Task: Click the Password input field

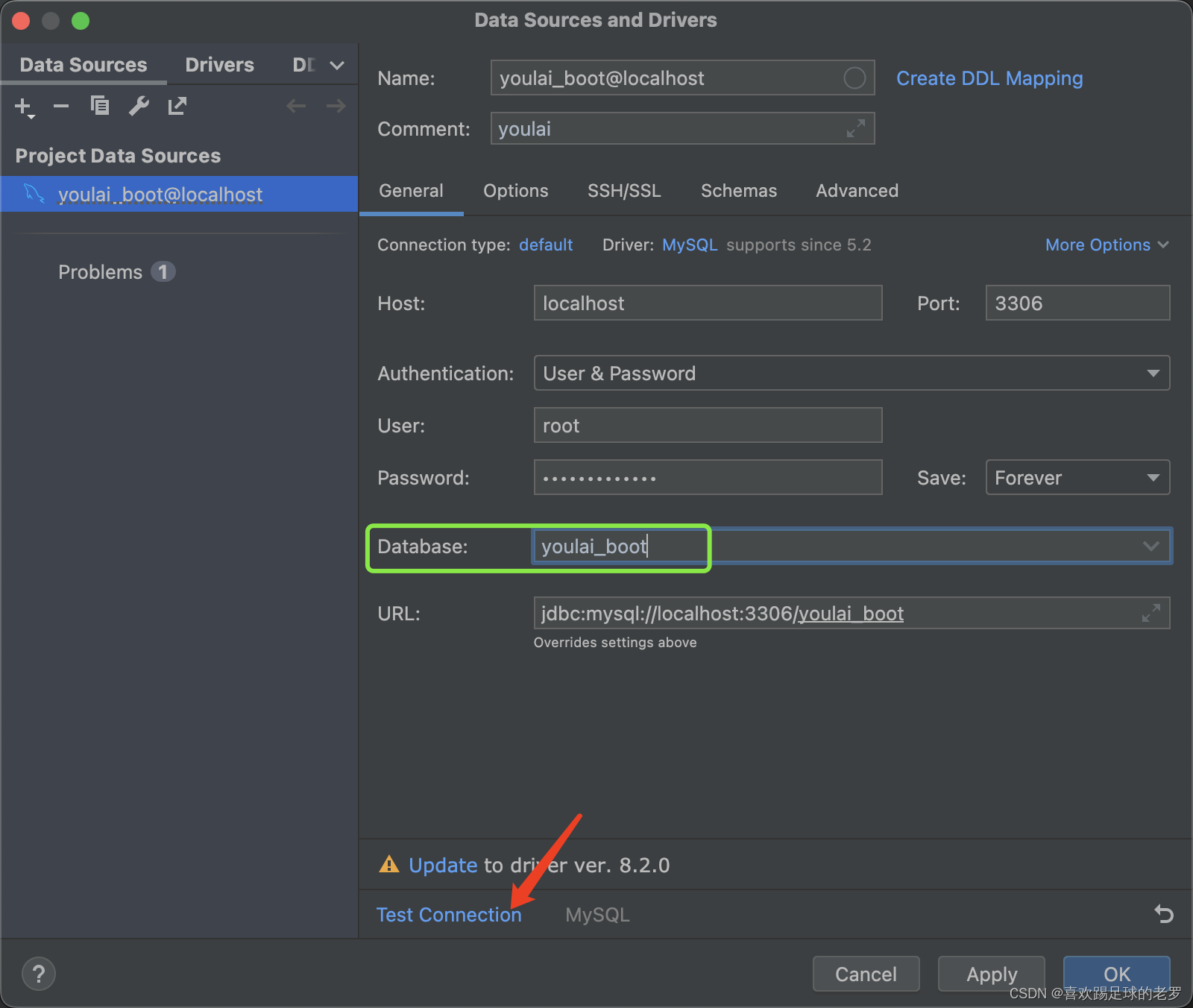Action: [x=708, y=477]
